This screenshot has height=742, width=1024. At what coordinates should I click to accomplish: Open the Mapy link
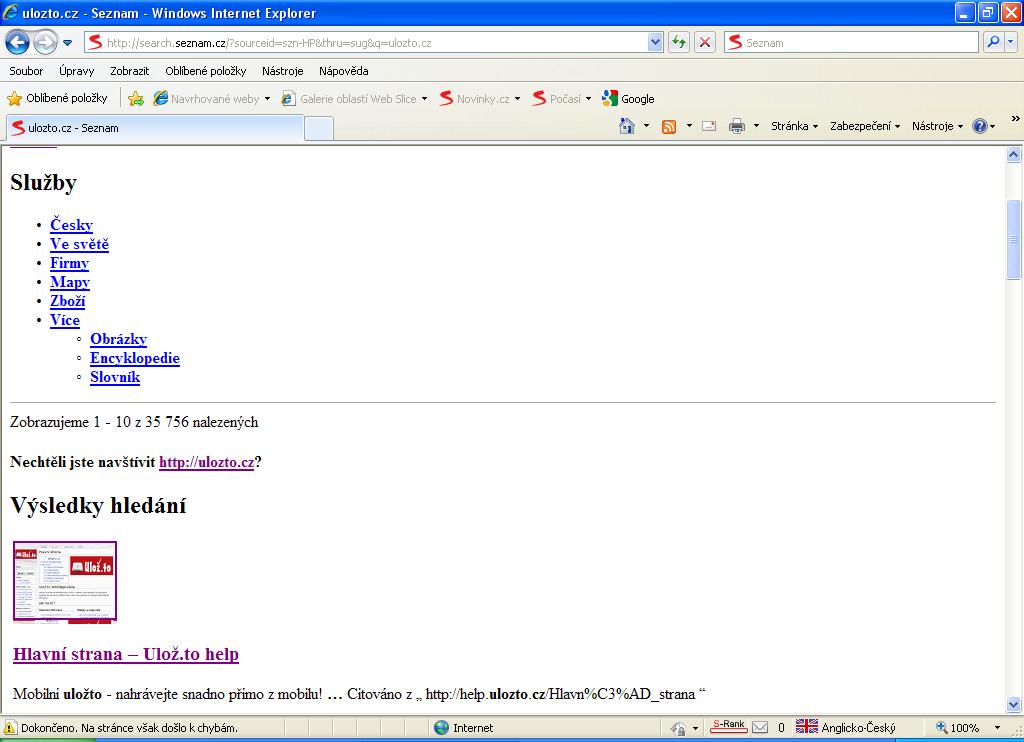click(70, 282)
